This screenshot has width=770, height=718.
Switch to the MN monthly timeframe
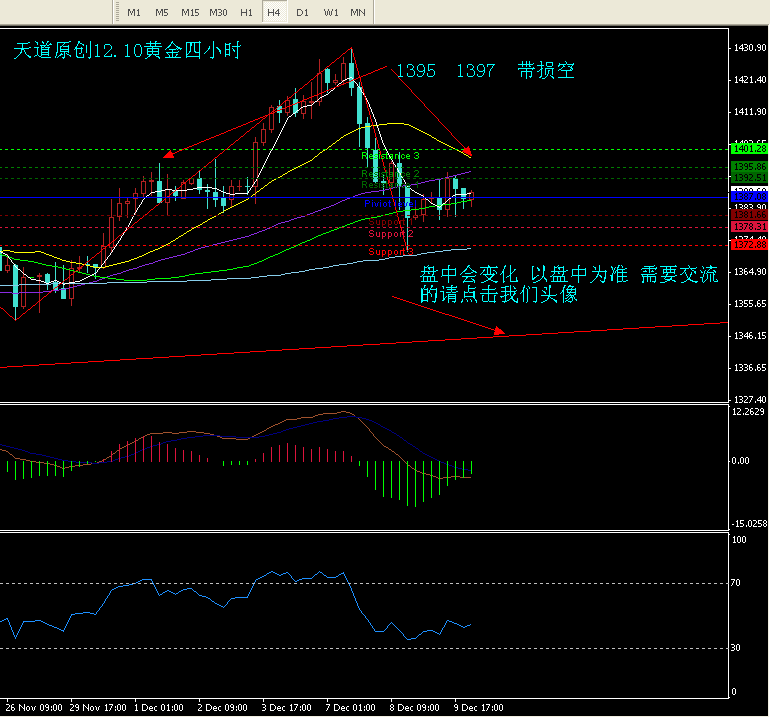357,11
